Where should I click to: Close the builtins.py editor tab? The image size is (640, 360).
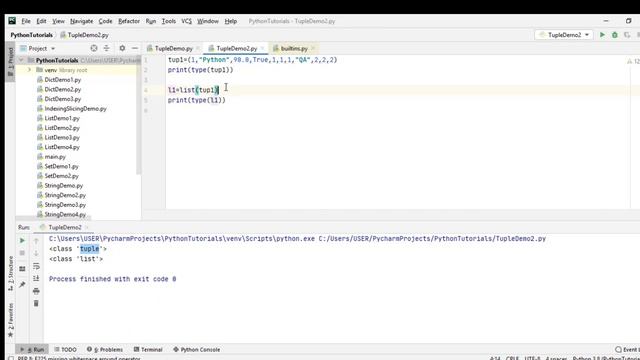313,49
